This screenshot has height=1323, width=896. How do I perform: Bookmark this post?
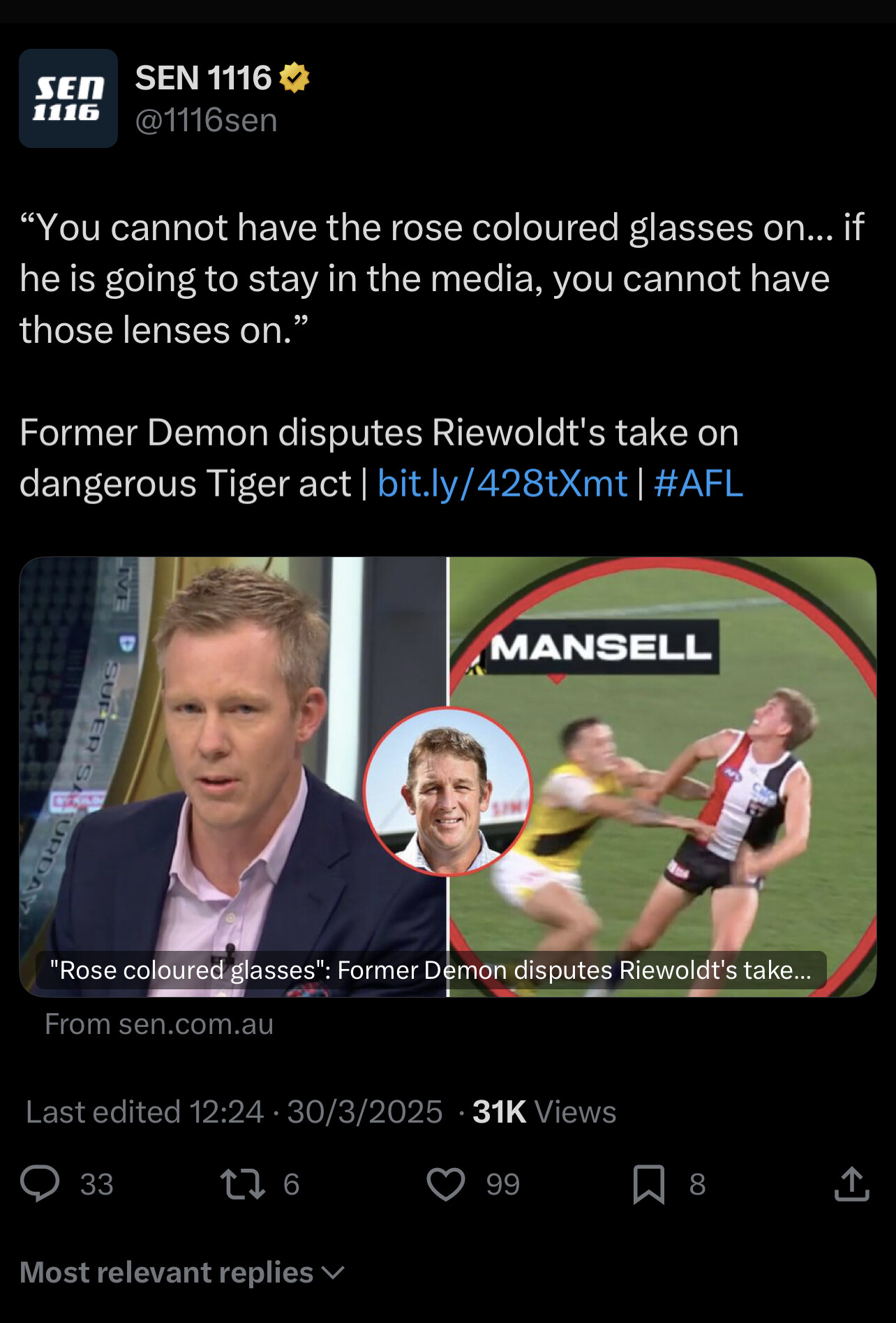coord(648,1184)
